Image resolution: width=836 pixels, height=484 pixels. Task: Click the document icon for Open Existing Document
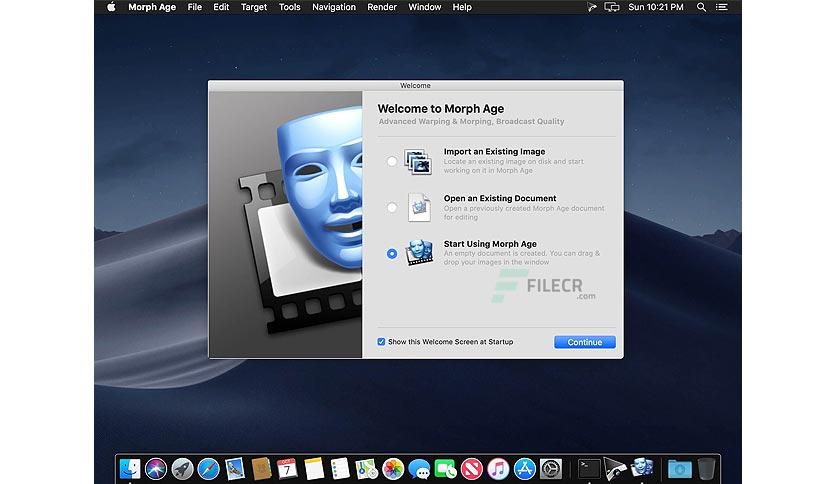pyautogui.click(x=419, y=207)
